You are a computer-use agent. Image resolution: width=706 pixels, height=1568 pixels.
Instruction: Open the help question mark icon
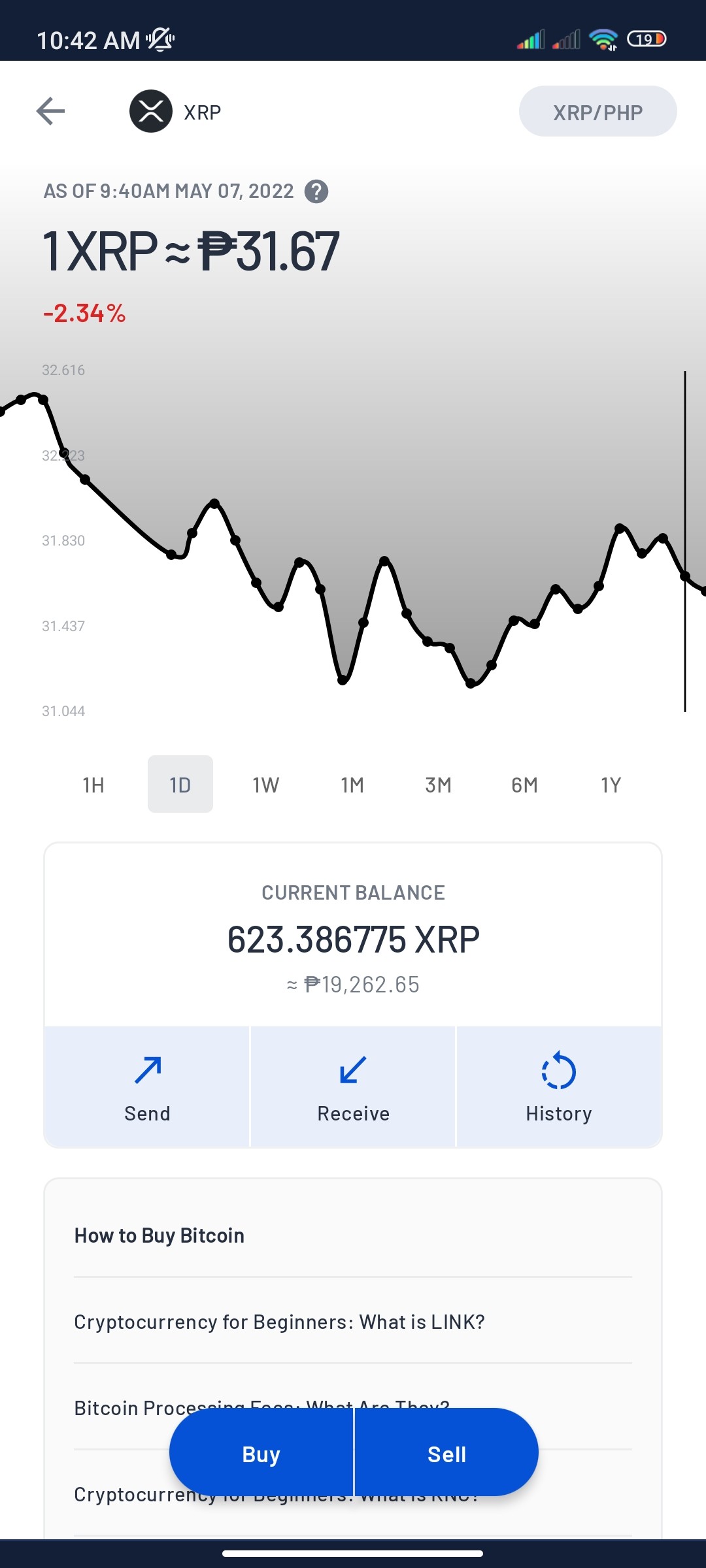[316, 191]
